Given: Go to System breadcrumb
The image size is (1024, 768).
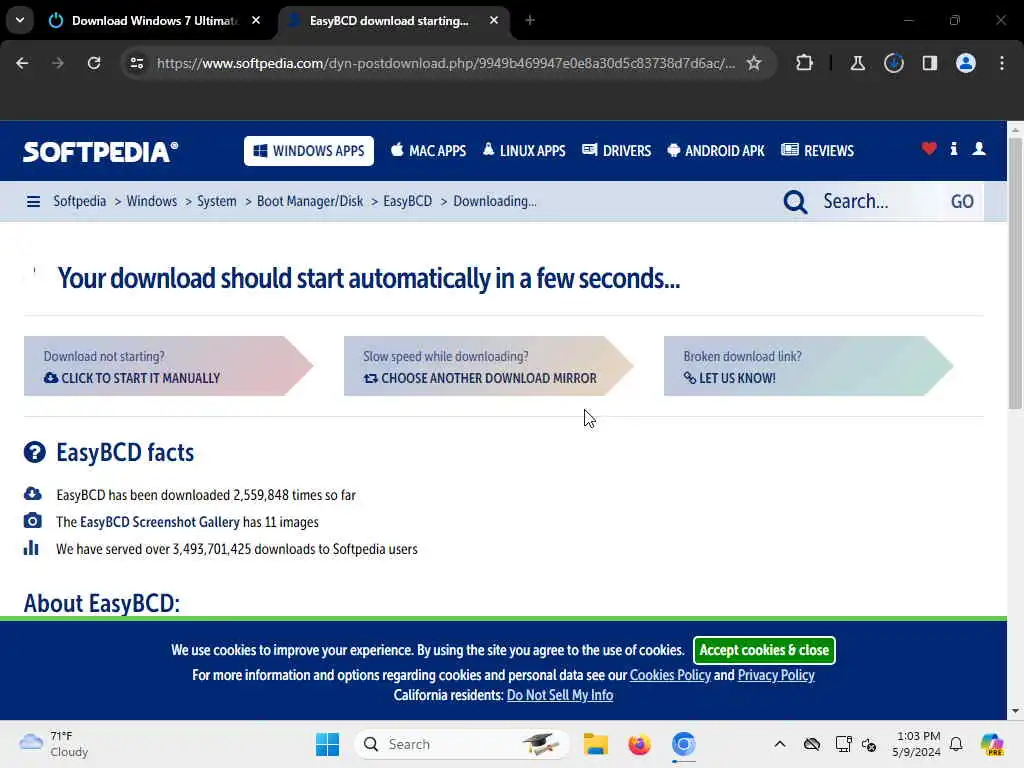Looking at the screenshot, I should pyautogui.click(x=217, y=201).
